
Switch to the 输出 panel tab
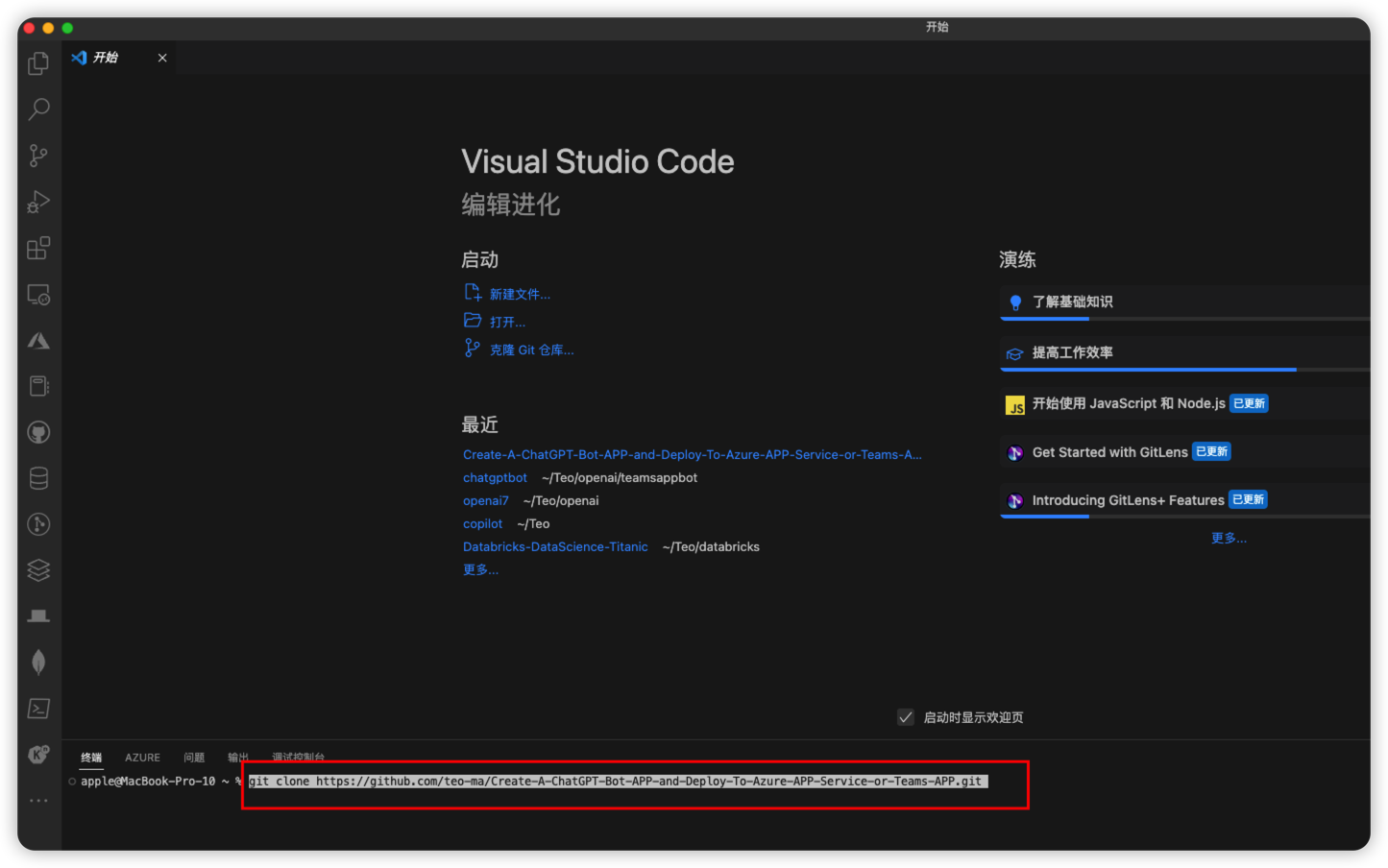click(238, 758)
